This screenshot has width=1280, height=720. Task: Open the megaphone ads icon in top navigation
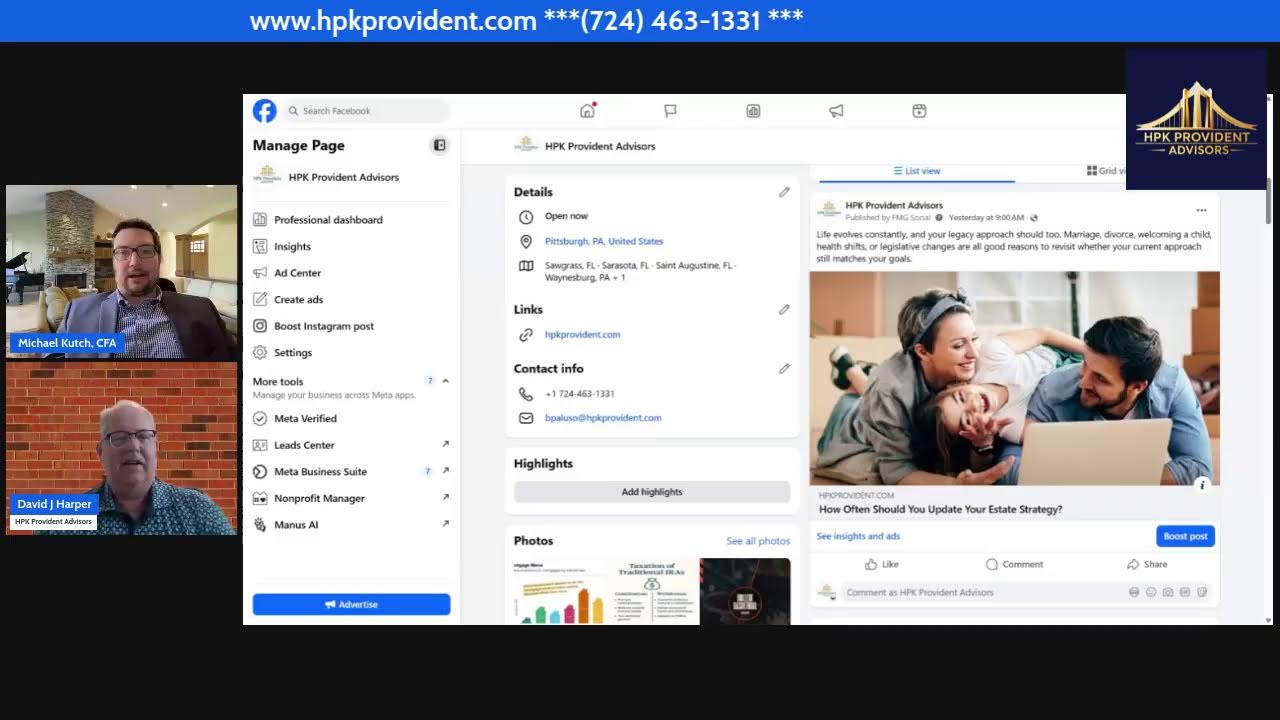tap(836, 111)
